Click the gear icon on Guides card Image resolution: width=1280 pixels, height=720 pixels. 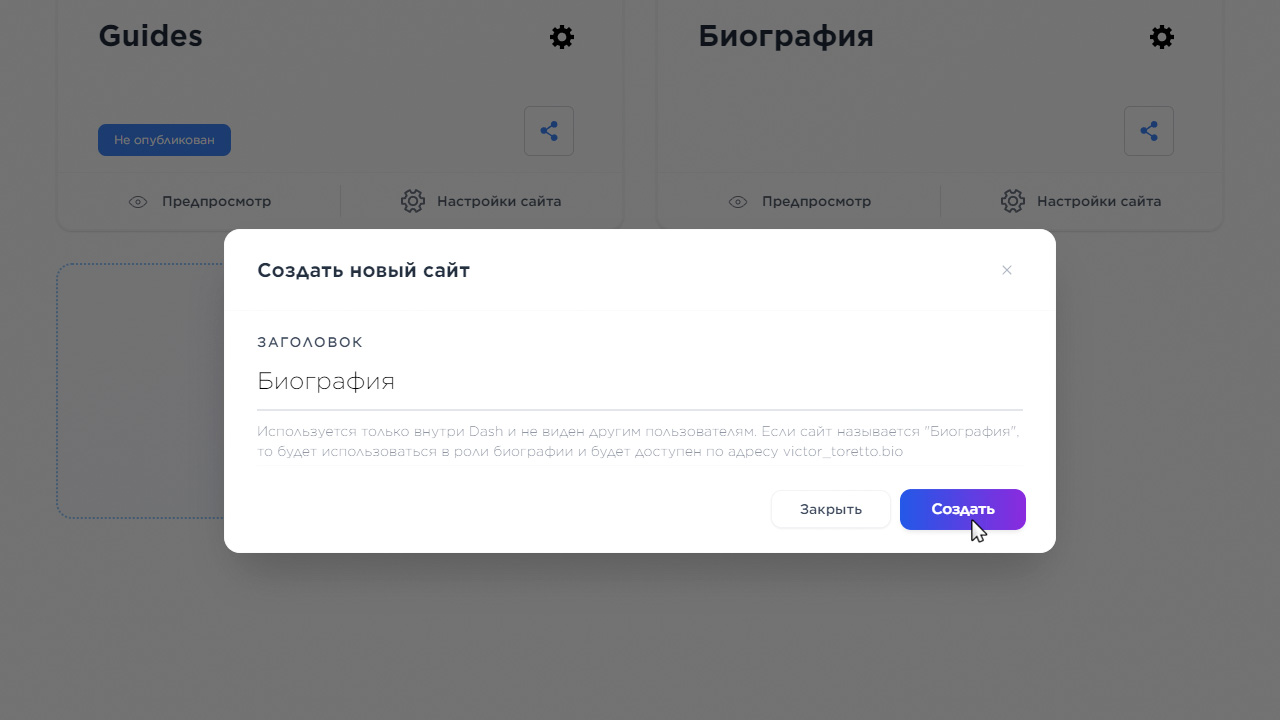[562, 37]
